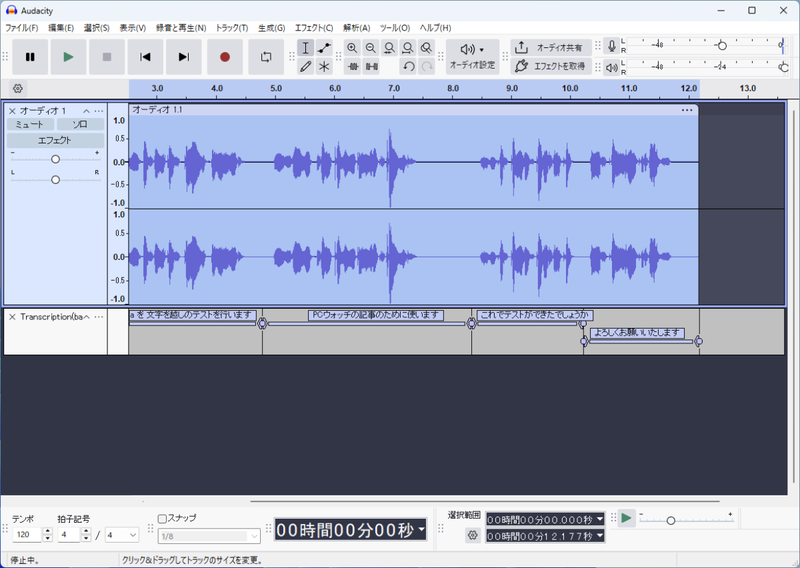Click the Zoom In magnifier
The height and width of the screenshot is (568, 800).
point(352,48)
